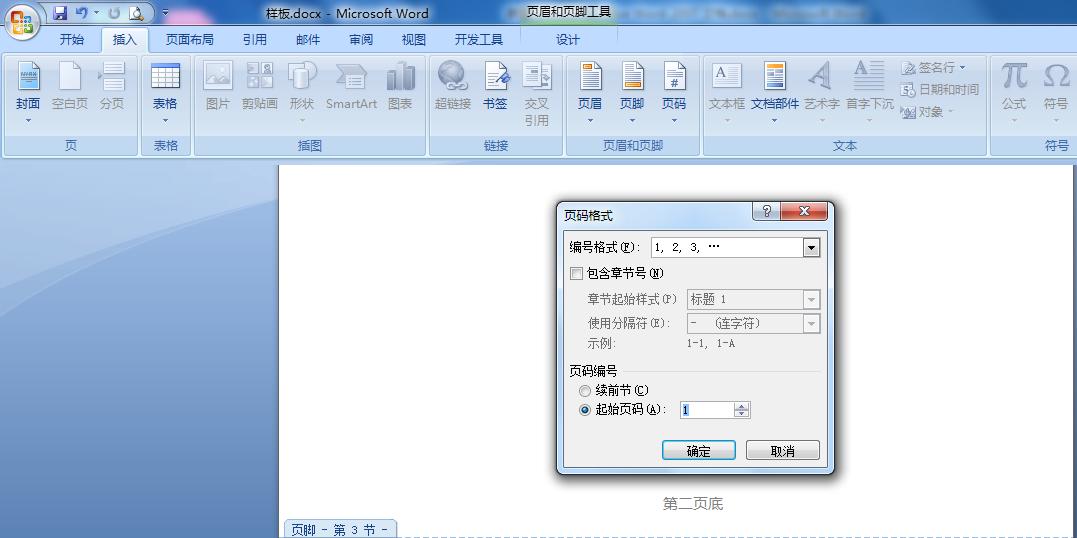The width and height of the screenshot is (1077, 538).
Task: Add a drop cap (首字下沉)
Action: [x=870, y=93]
